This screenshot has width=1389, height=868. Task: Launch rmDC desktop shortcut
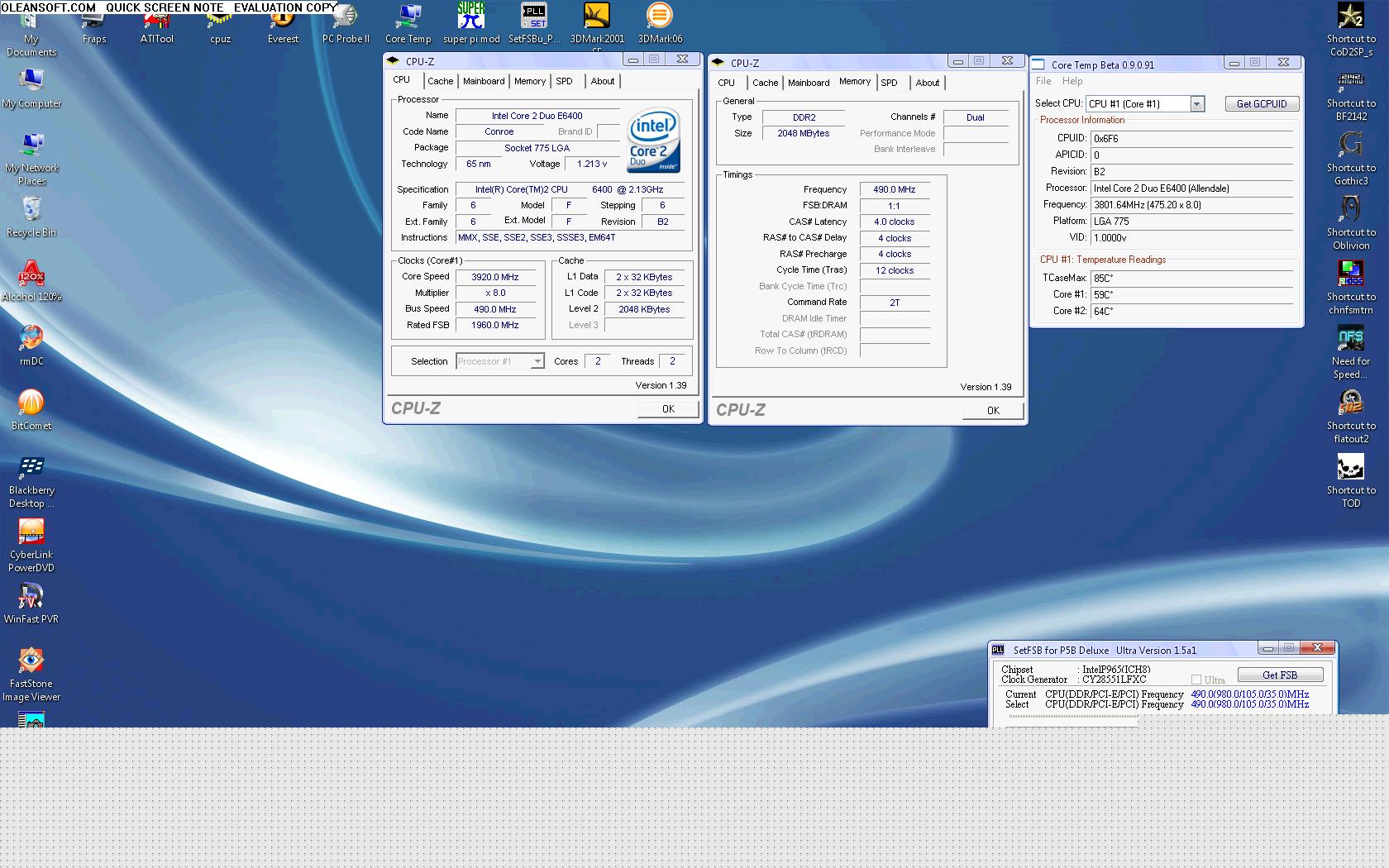tap(31, 346)
